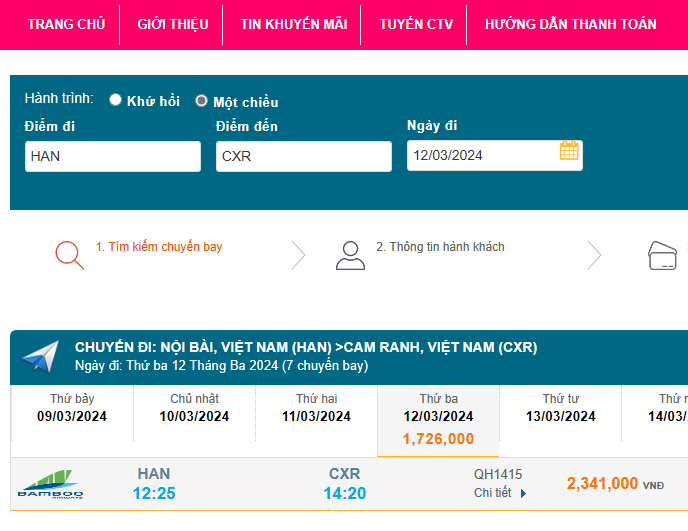Click the Ngày đi date field
Screen dimensions: 688x531
(482, 155)
